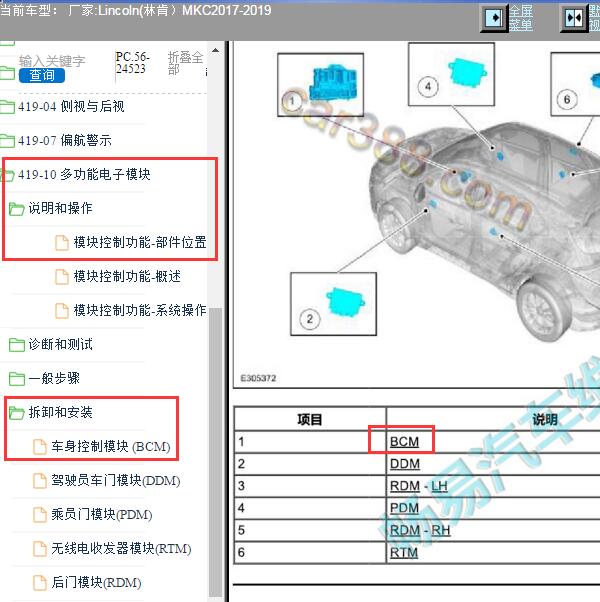Click document icon beside 后门模块(RDM)
Image resolution: width=600 pixels, height=602 pixels.
[40, 583]
